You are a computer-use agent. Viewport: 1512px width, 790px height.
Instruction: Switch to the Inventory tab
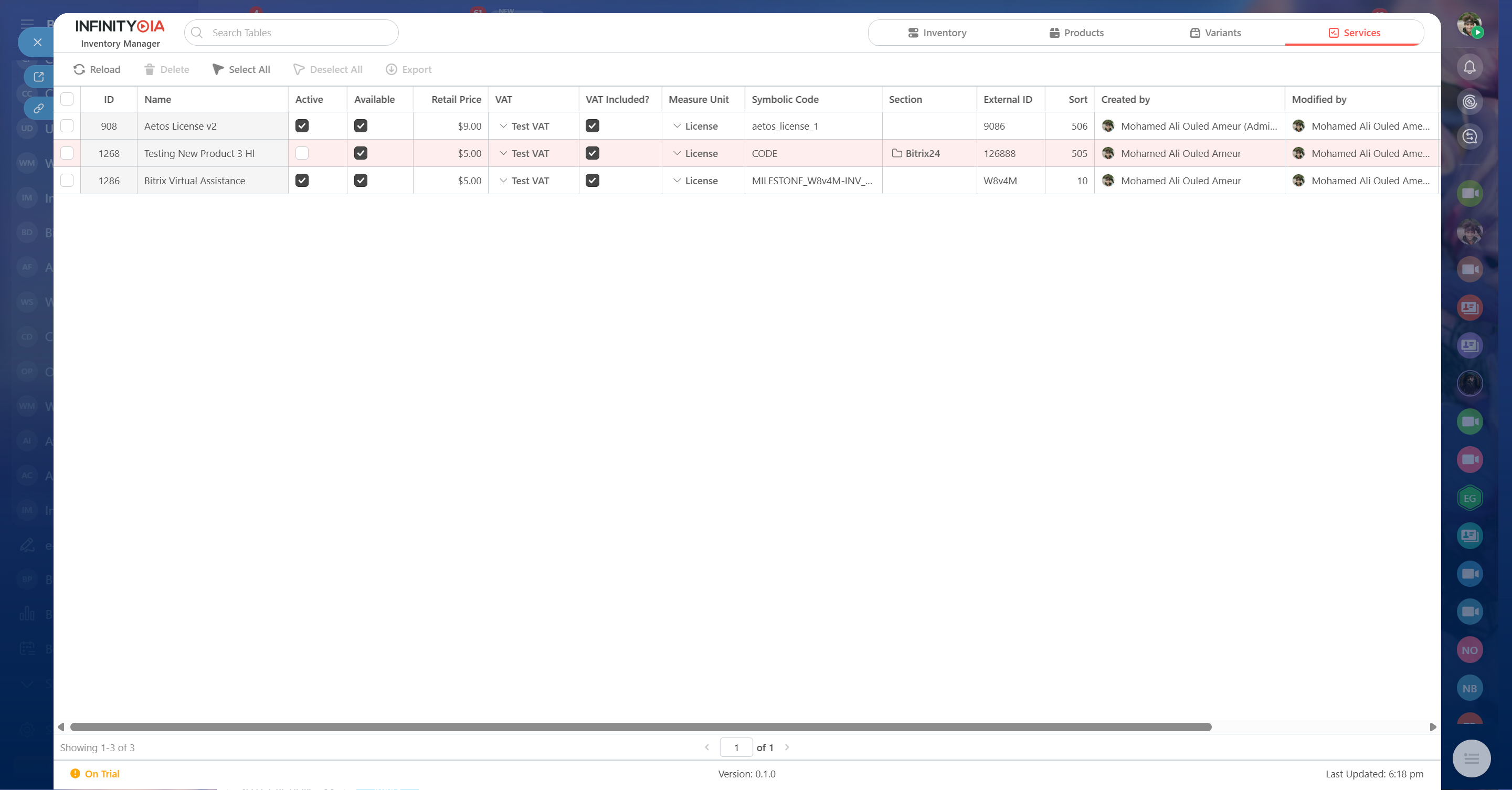pyautogui.click(x=937, y=33)
